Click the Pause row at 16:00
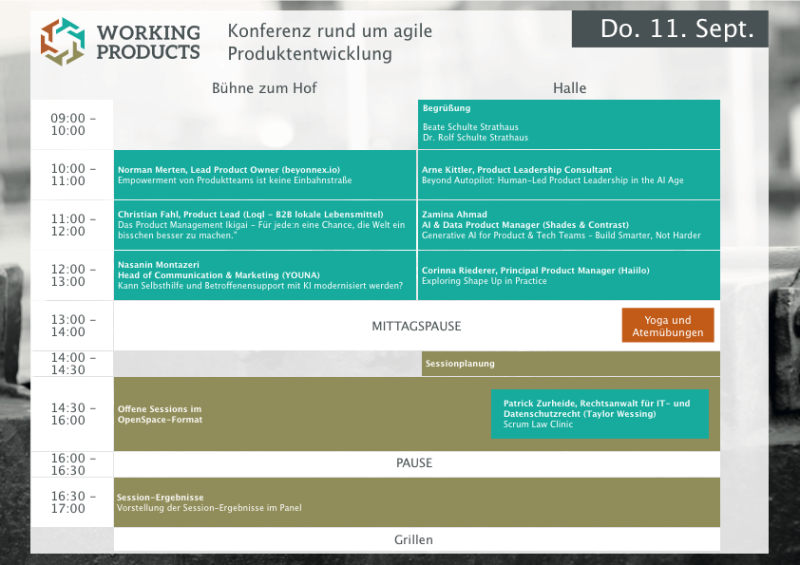This screenshot has width=800, height=565. point(416,463)
